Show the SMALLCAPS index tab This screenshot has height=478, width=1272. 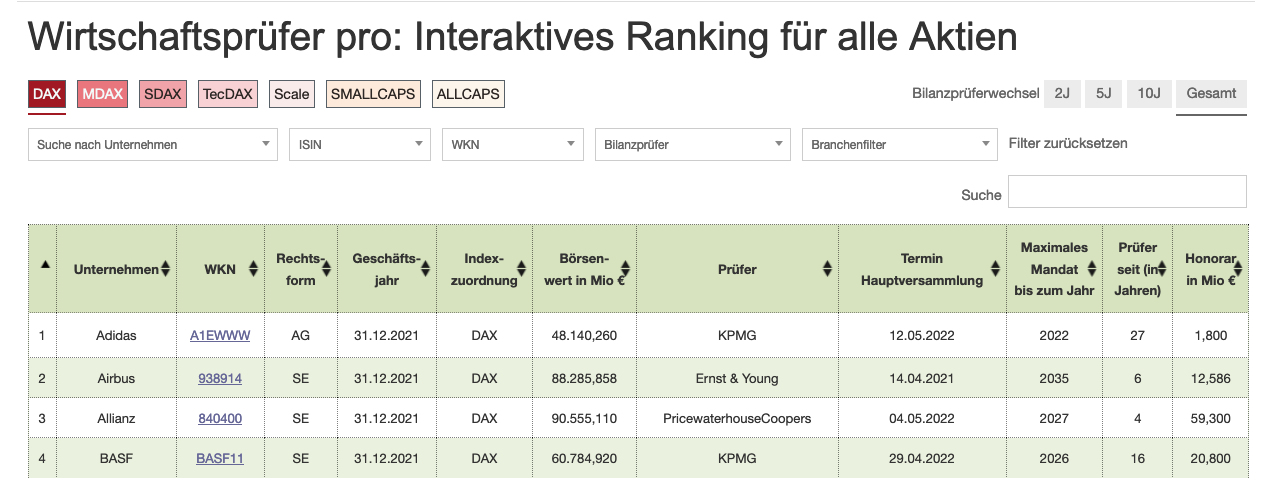(373, 94)
